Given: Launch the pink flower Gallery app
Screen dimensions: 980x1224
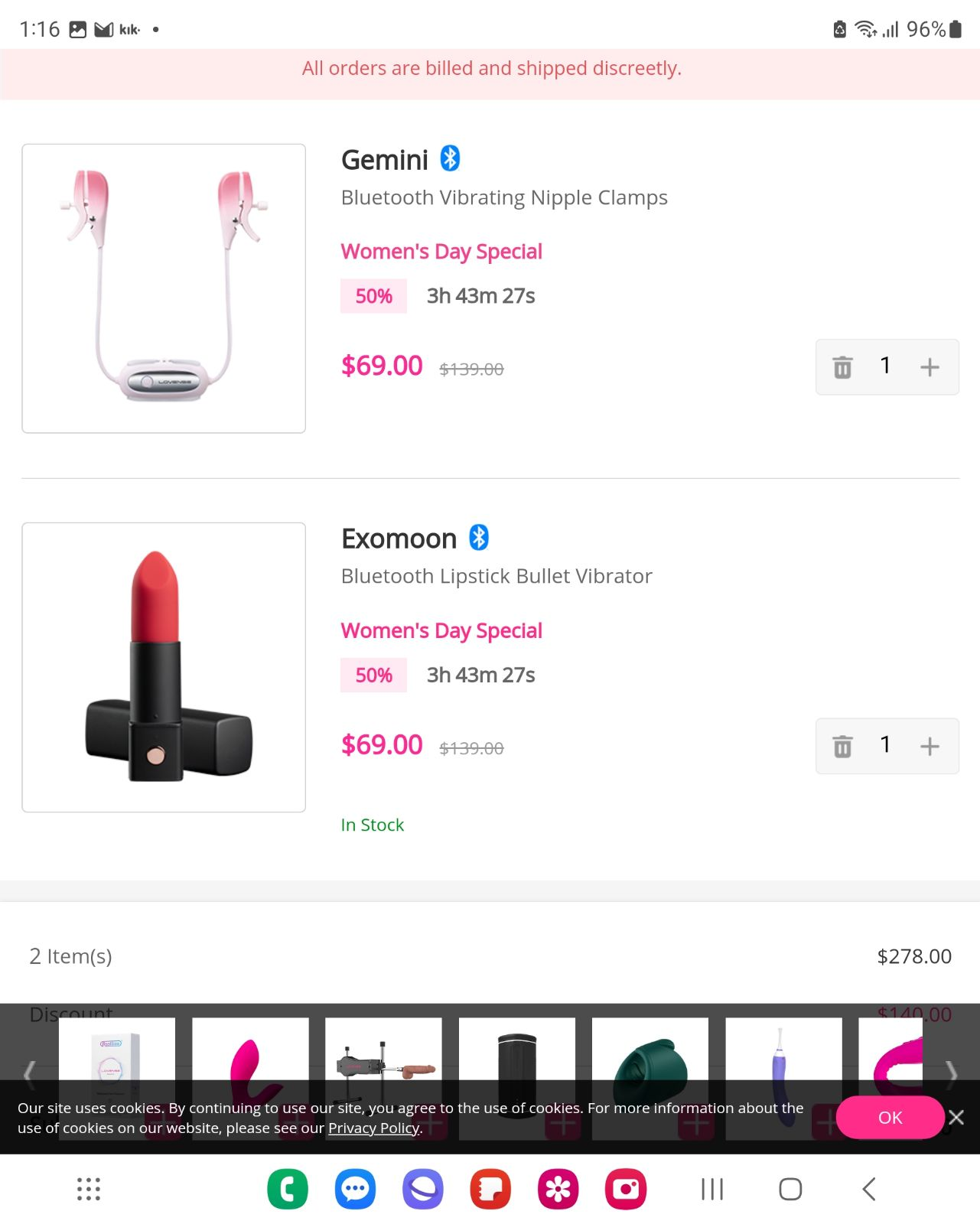Looking at the screenshot, I should (558, 1190).
